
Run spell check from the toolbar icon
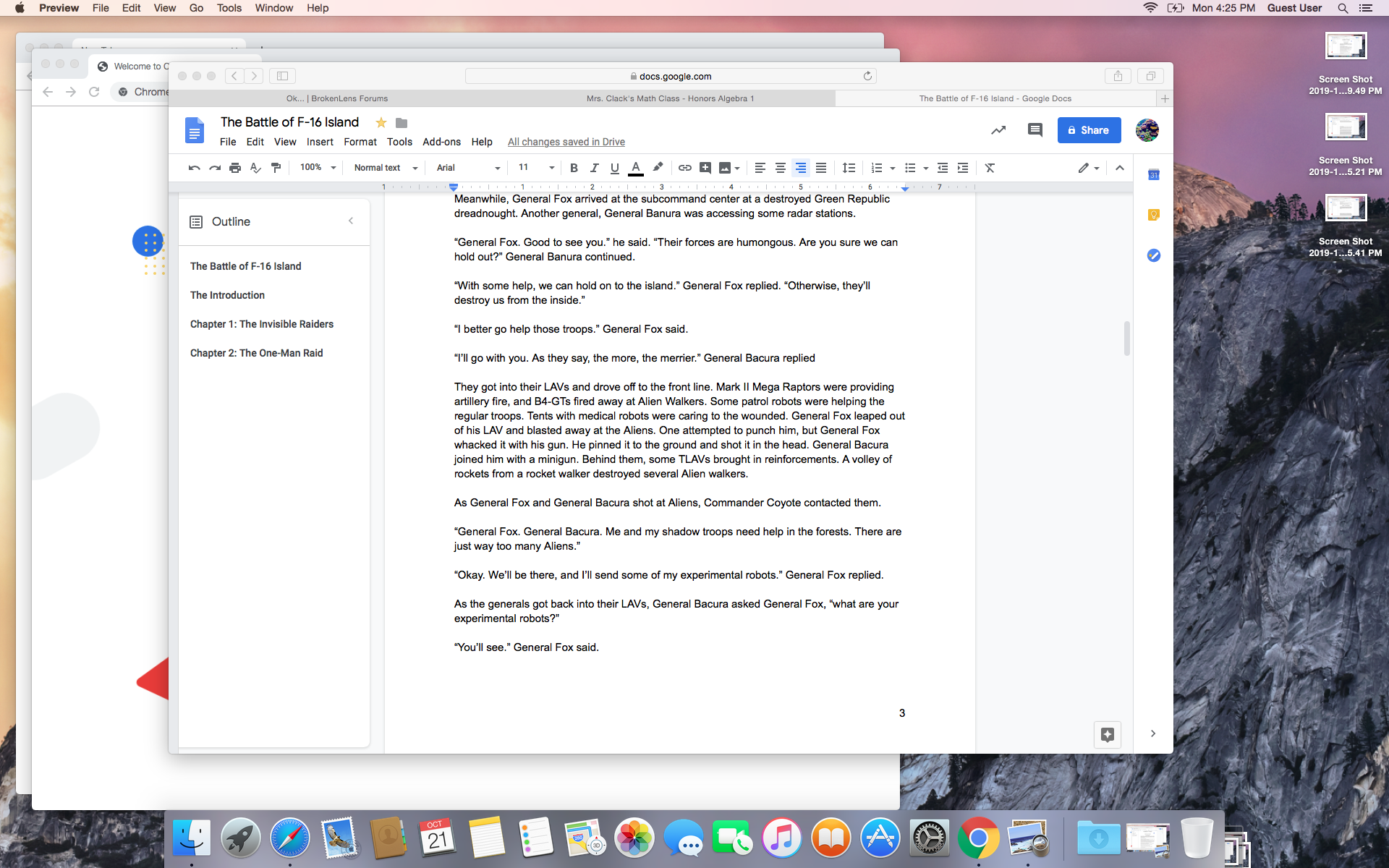click(255, 168)
